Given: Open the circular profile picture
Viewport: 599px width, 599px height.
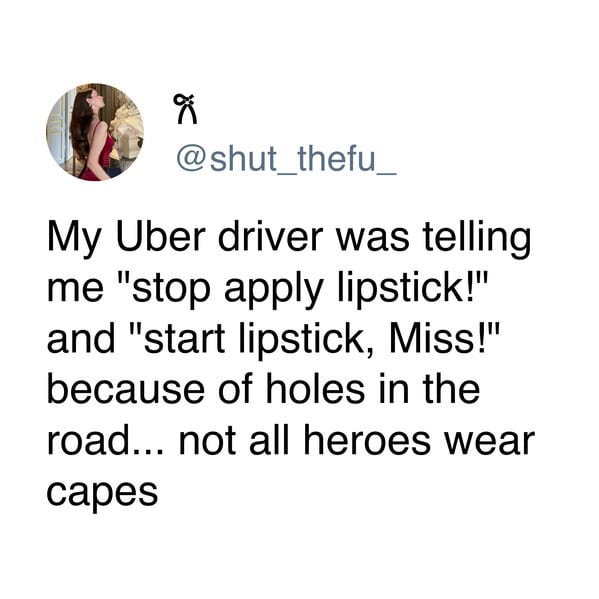Looking at the screenshot, I should [95, 132].
